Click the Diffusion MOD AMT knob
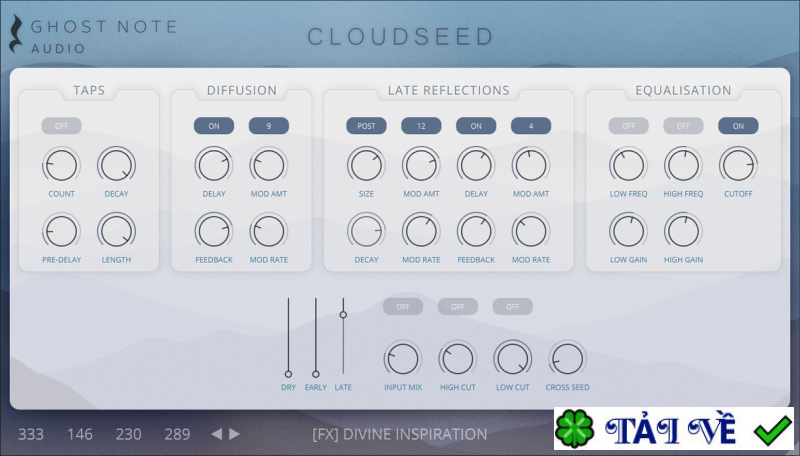The image size is (800, 456). [x=269, y=165]
